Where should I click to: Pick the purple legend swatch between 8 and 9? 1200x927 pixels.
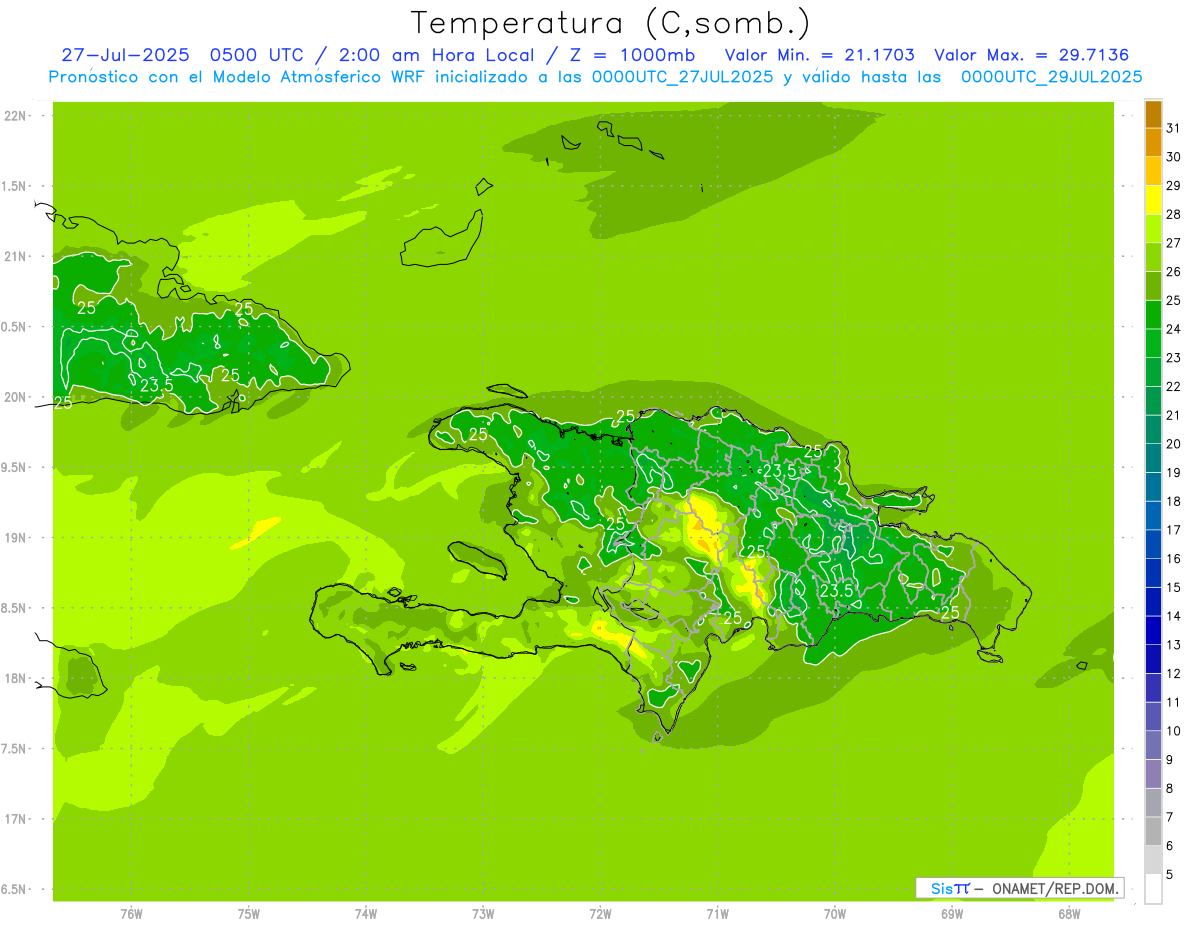[1153, 773]
